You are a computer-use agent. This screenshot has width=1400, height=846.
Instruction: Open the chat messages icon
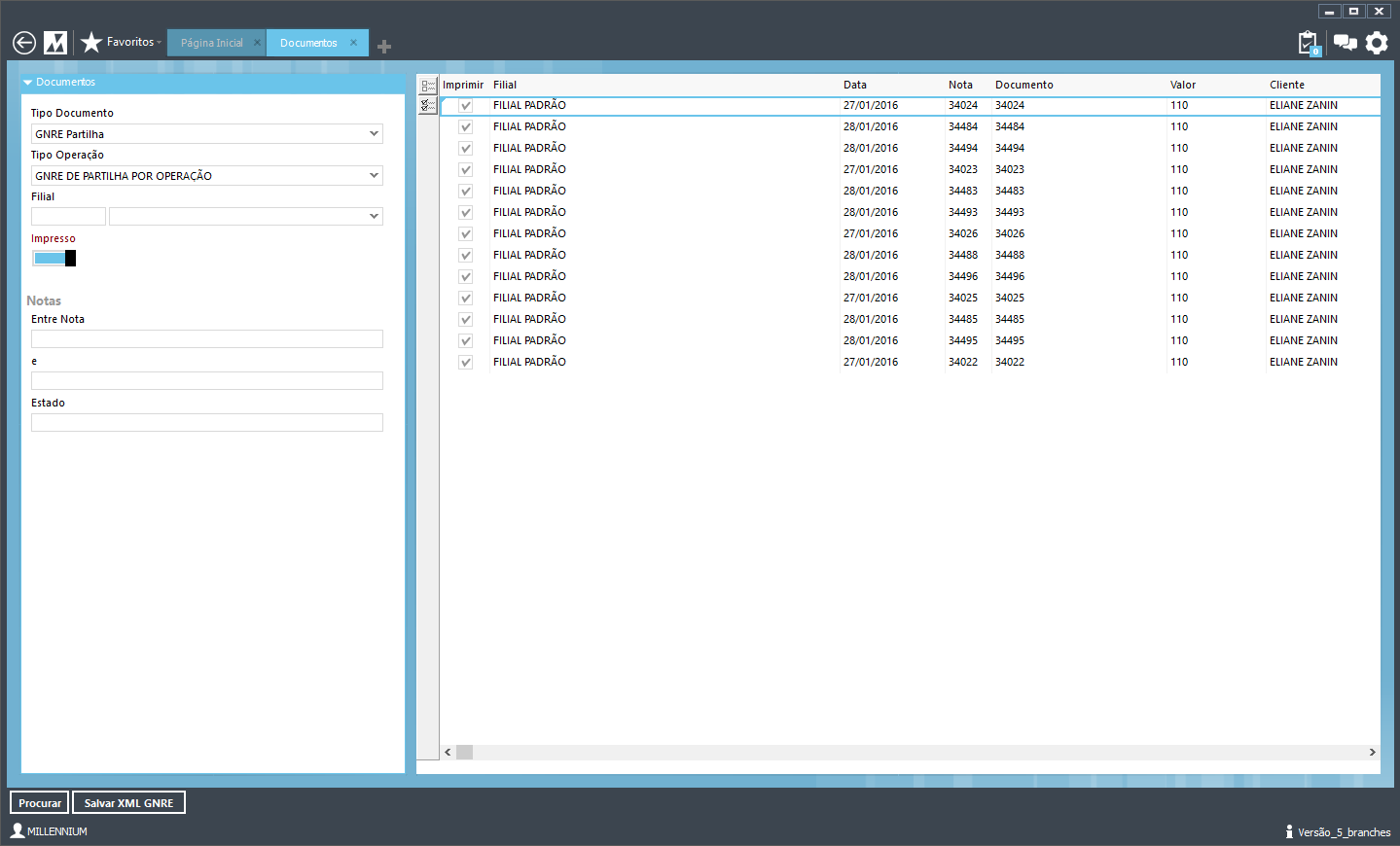pos(1345,43)
